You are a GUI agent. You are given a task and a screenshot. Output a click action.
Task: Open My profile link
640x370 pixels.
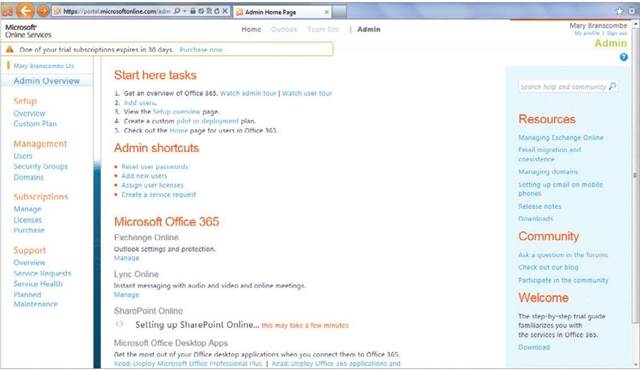pyautogui.click(x=587, y=33)
